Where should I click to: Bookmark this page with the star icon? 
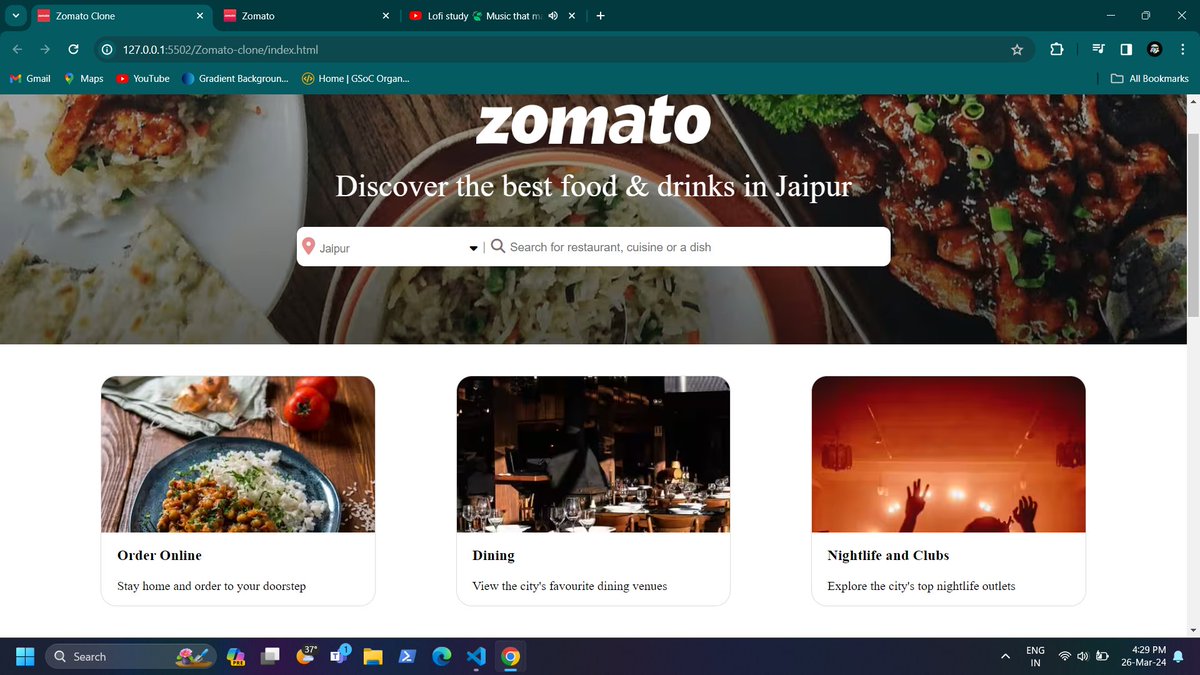click(x=1017, y=49)
